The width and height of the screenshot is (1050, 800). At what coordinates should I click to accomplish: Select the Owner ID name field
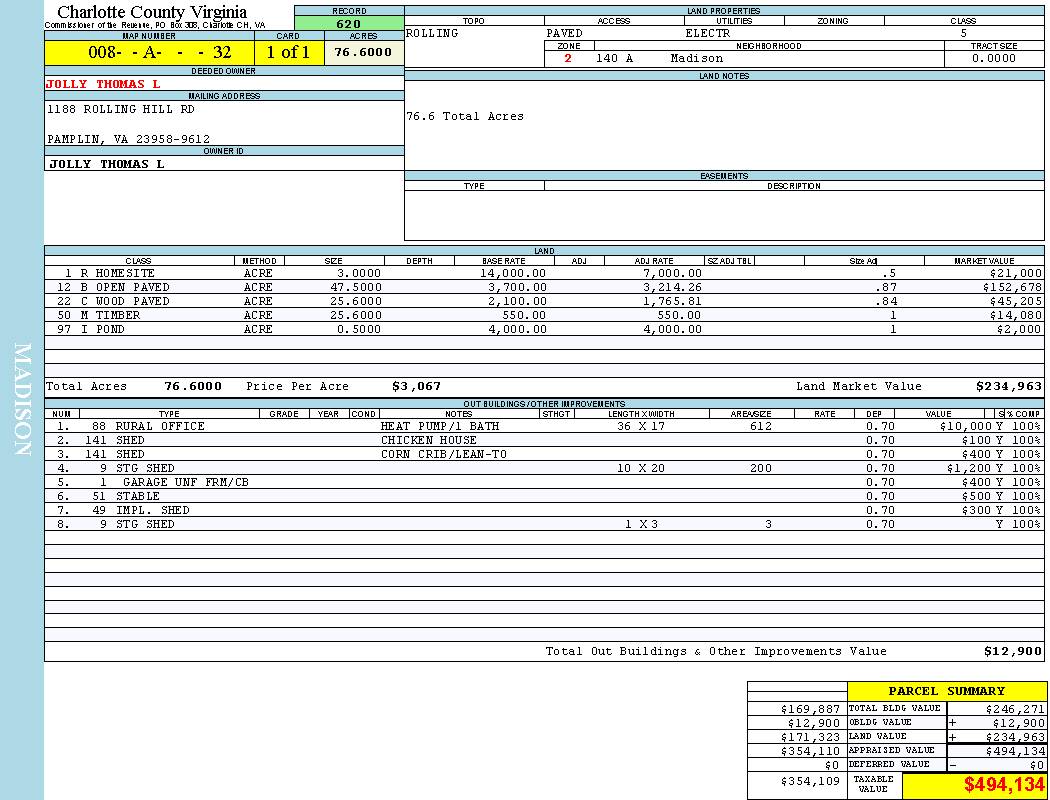pyautogui.click(x=107, y=163)
